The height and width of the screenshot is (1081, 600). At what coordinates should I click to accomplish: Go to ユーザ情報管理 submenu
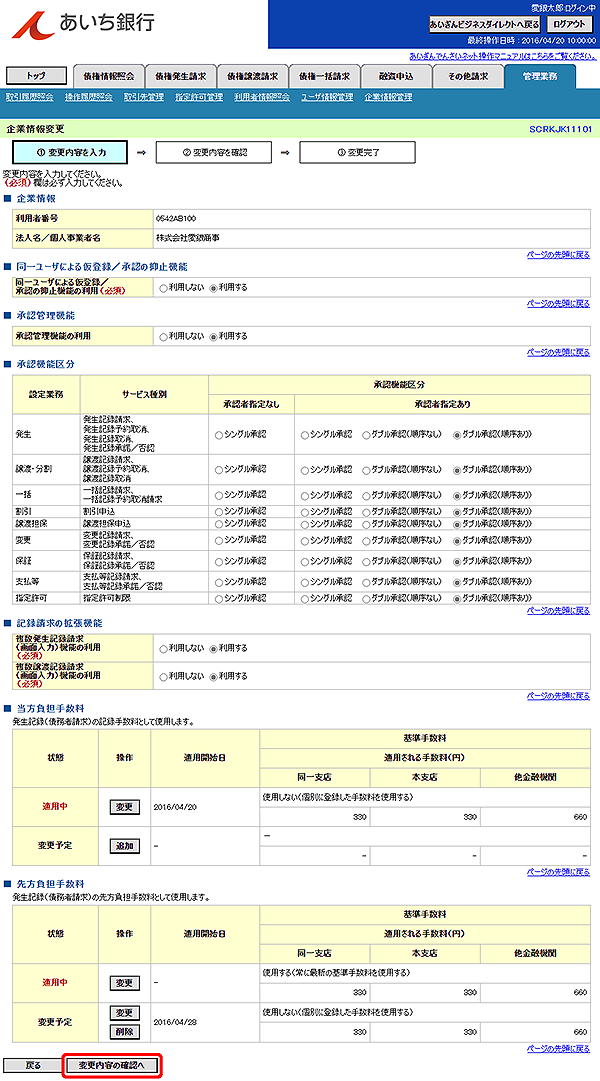[x=327, y=97]
